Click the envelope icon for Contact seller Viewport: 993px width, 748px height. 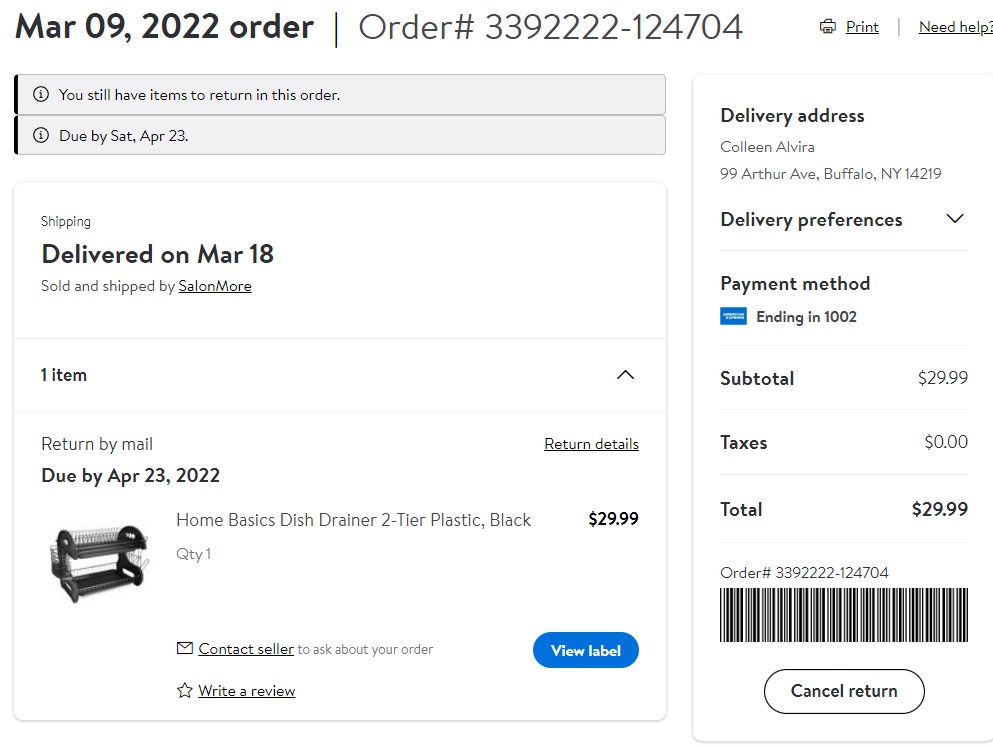(x=184, y=648)
